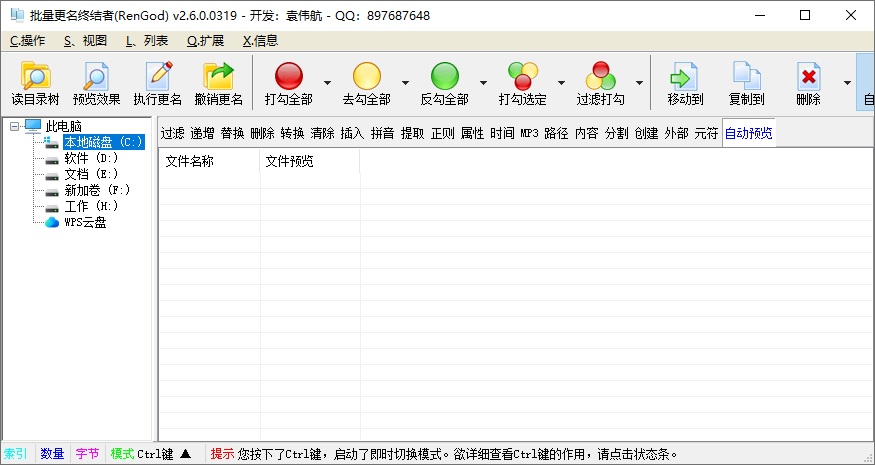
Task: Switch to the 正则 tab
Action: pos(443,133)
